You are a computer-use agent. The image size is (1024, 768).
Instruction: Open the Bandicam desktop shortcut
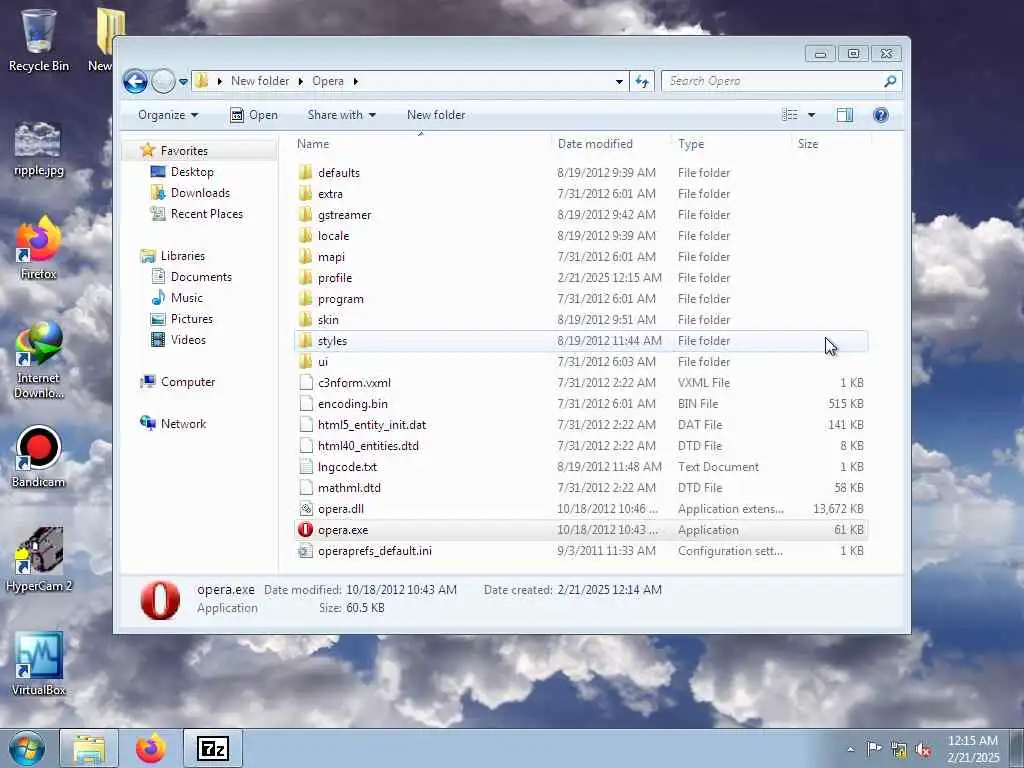tap(38, 457)
